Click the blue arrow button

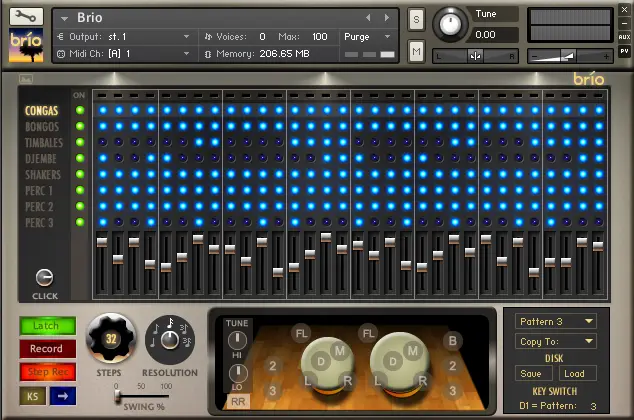coord(63,396)
